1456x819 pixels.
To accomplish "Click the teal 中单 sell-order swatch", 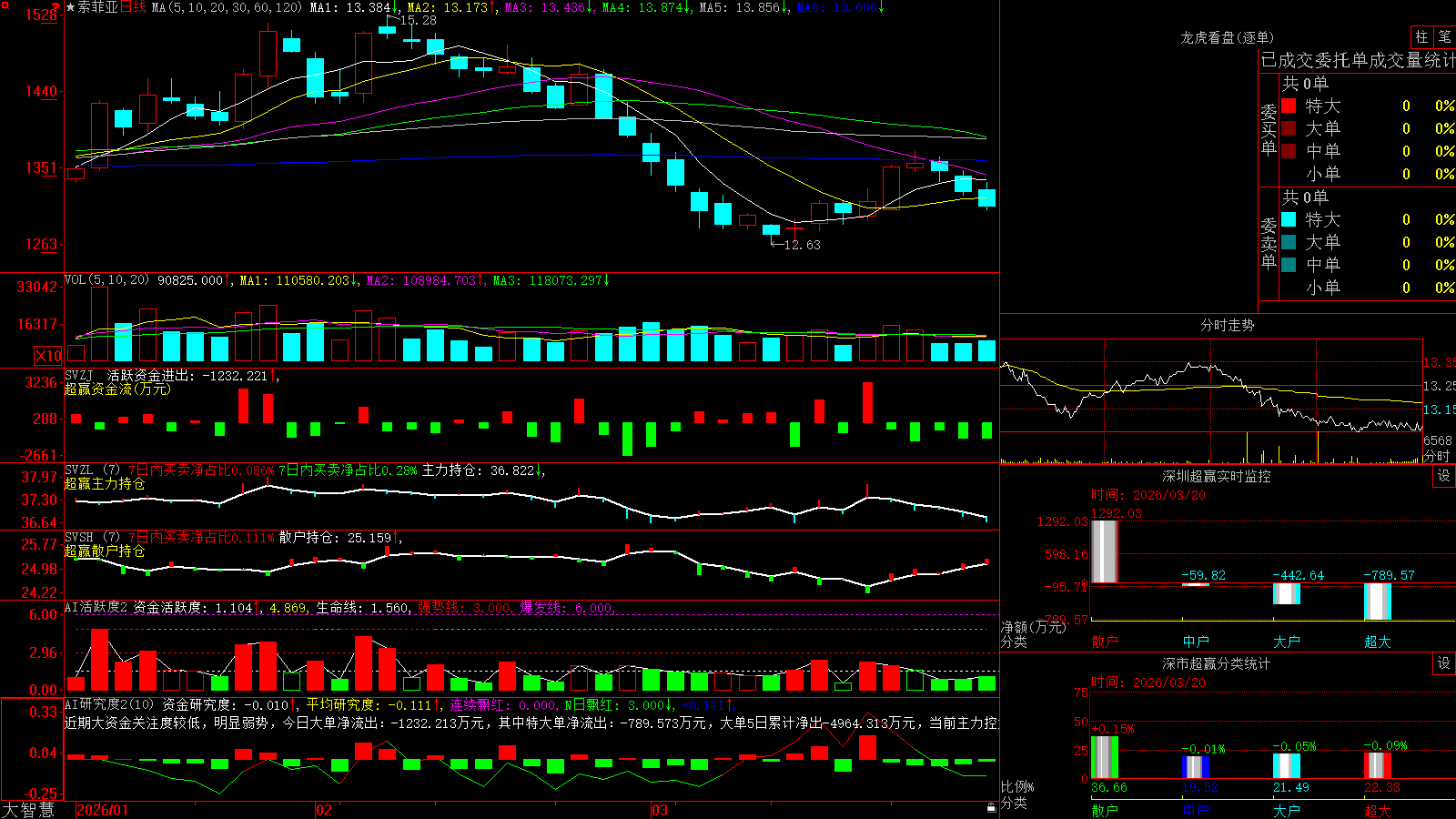I will click(1289, 264).
